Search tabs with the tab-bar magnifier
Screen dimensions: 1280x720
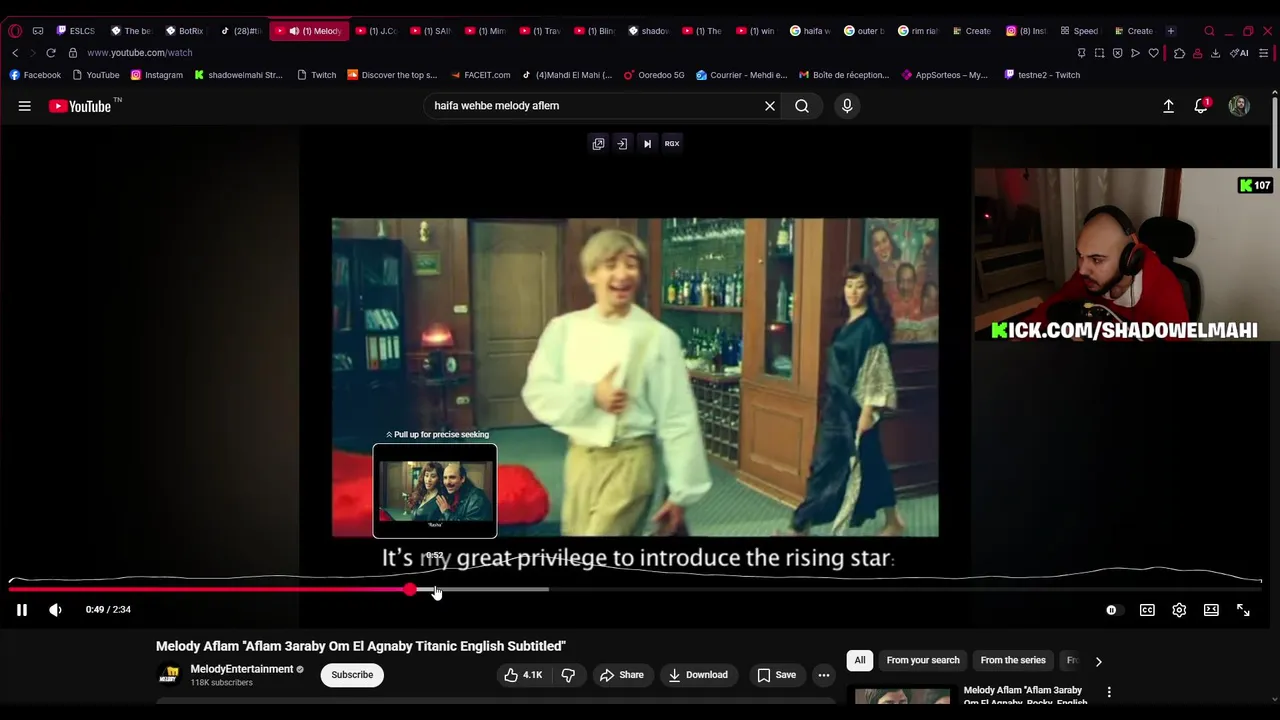(x=1209, y=31)
